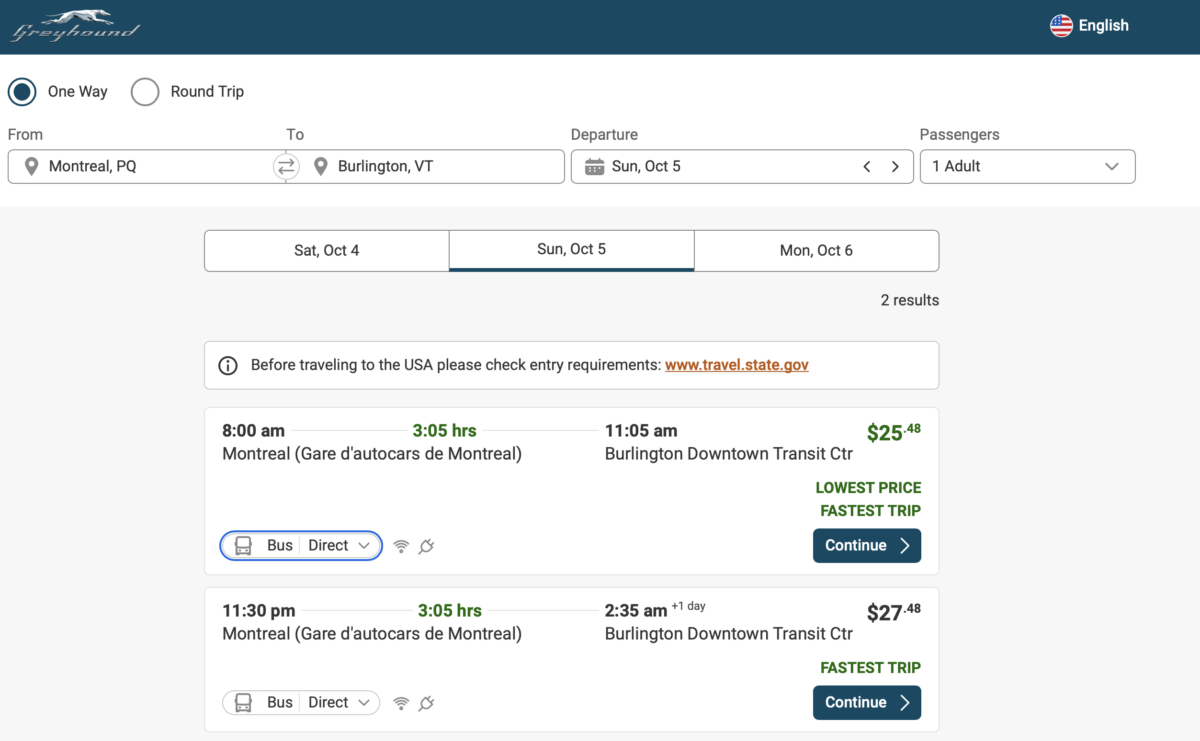
Task: Switch to the Mon, Oct 6 tab
Action: click(x=816, y=251)
